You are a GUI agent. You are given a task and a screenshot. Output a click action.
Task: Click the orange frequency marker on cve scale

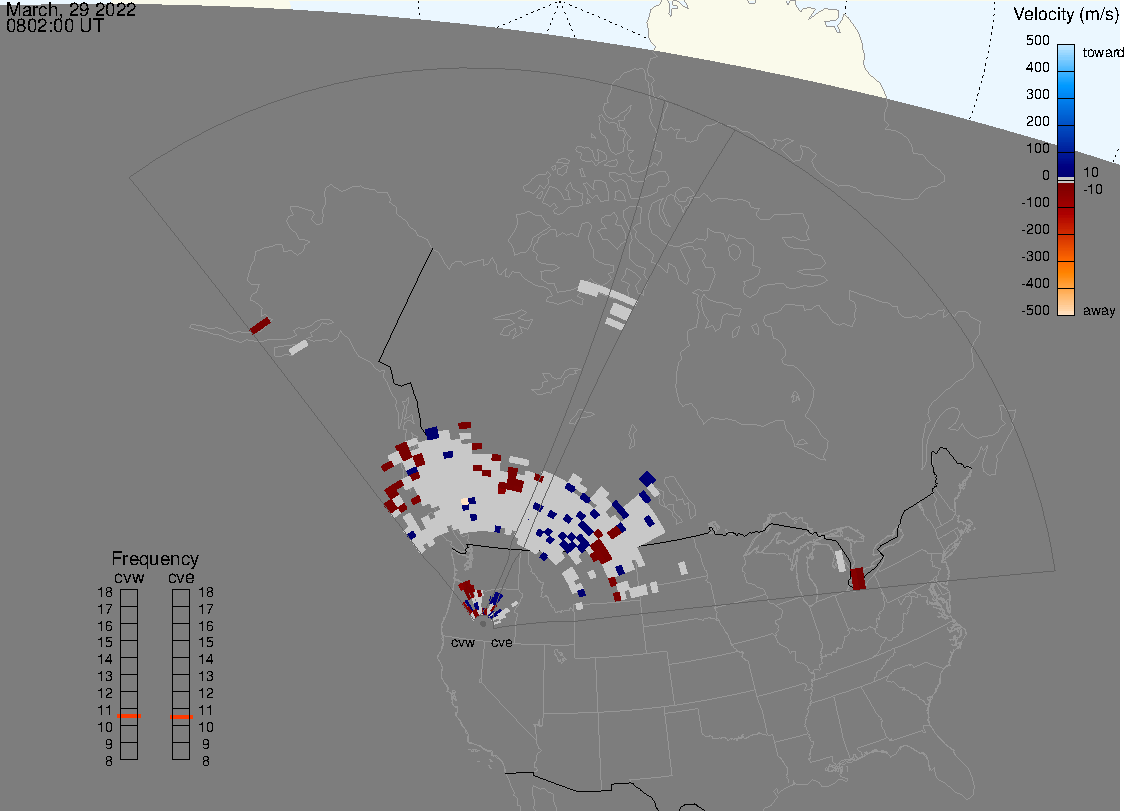[181, 716]
